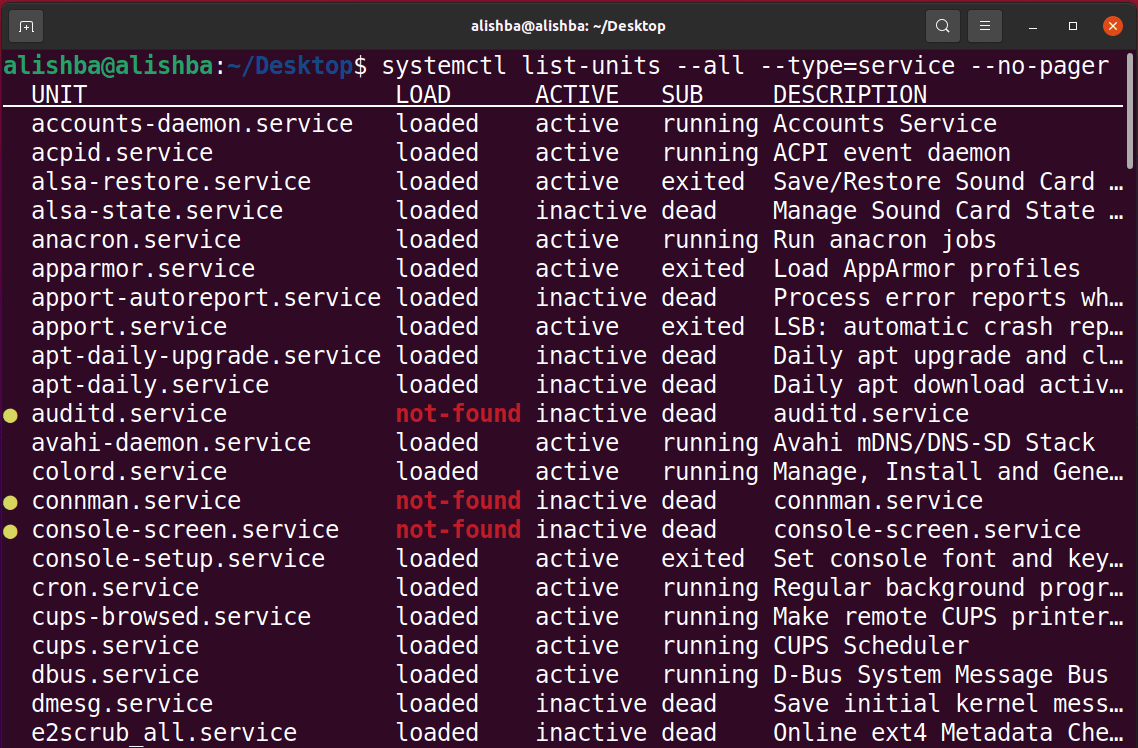Select apt-daily-upgrade.service unit name
This screenshot has height=748, width=1138.
(206, 355)
